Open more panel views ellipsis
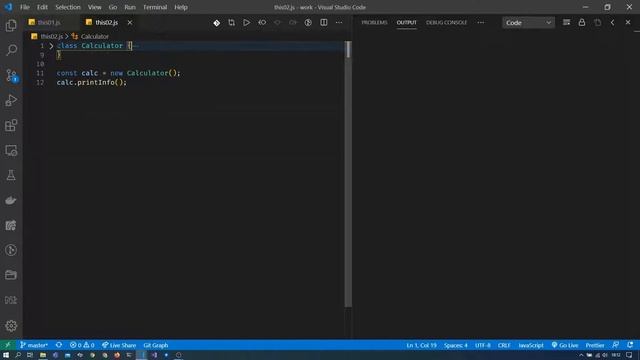 (x=481, y=22)
